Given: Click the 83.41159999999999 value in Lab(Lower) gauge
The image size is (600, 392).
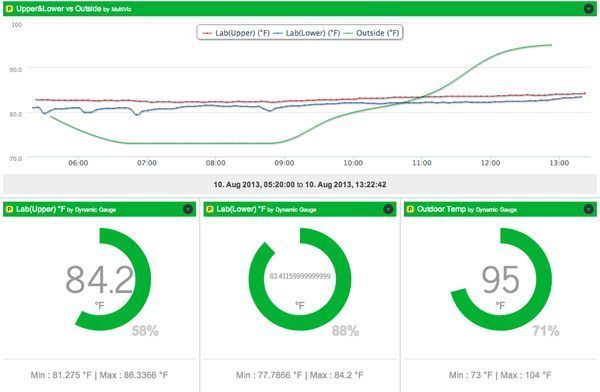Looking at the screenshot, I should 300,276.
